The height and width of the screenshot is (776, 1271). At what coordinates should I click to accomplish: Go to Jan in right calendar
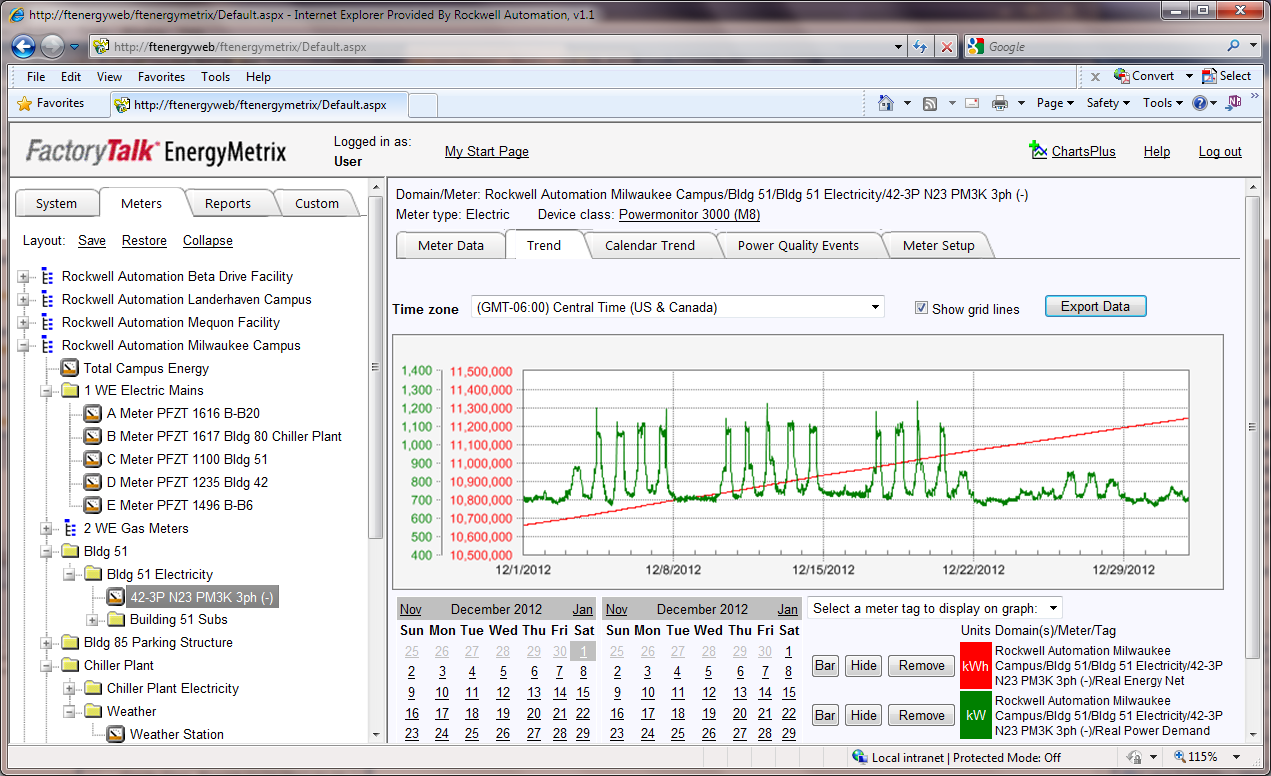click(x=788, y=609)
